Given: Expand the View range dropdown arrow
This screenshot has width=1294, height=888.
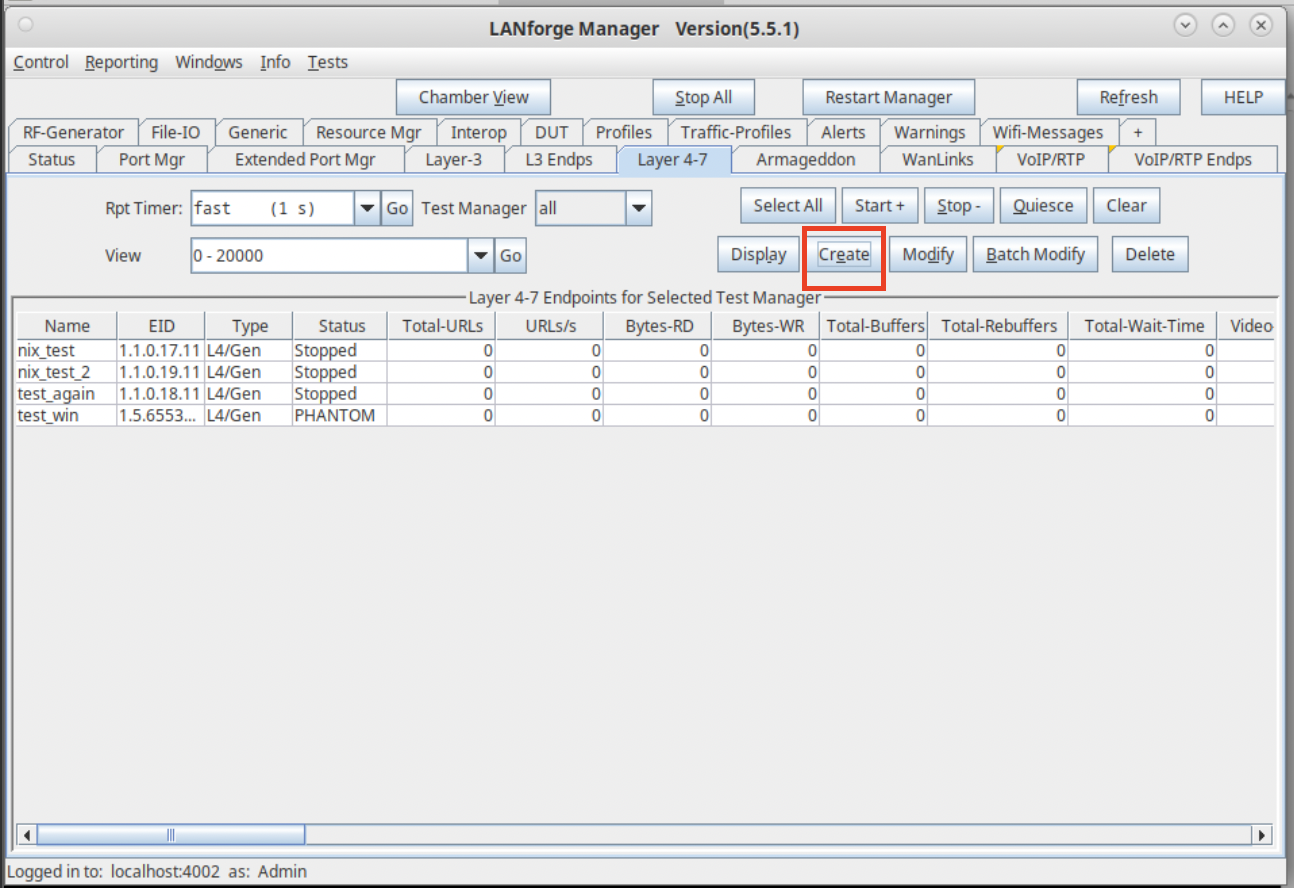Looking at the screenshot, I should click(481, 255).
